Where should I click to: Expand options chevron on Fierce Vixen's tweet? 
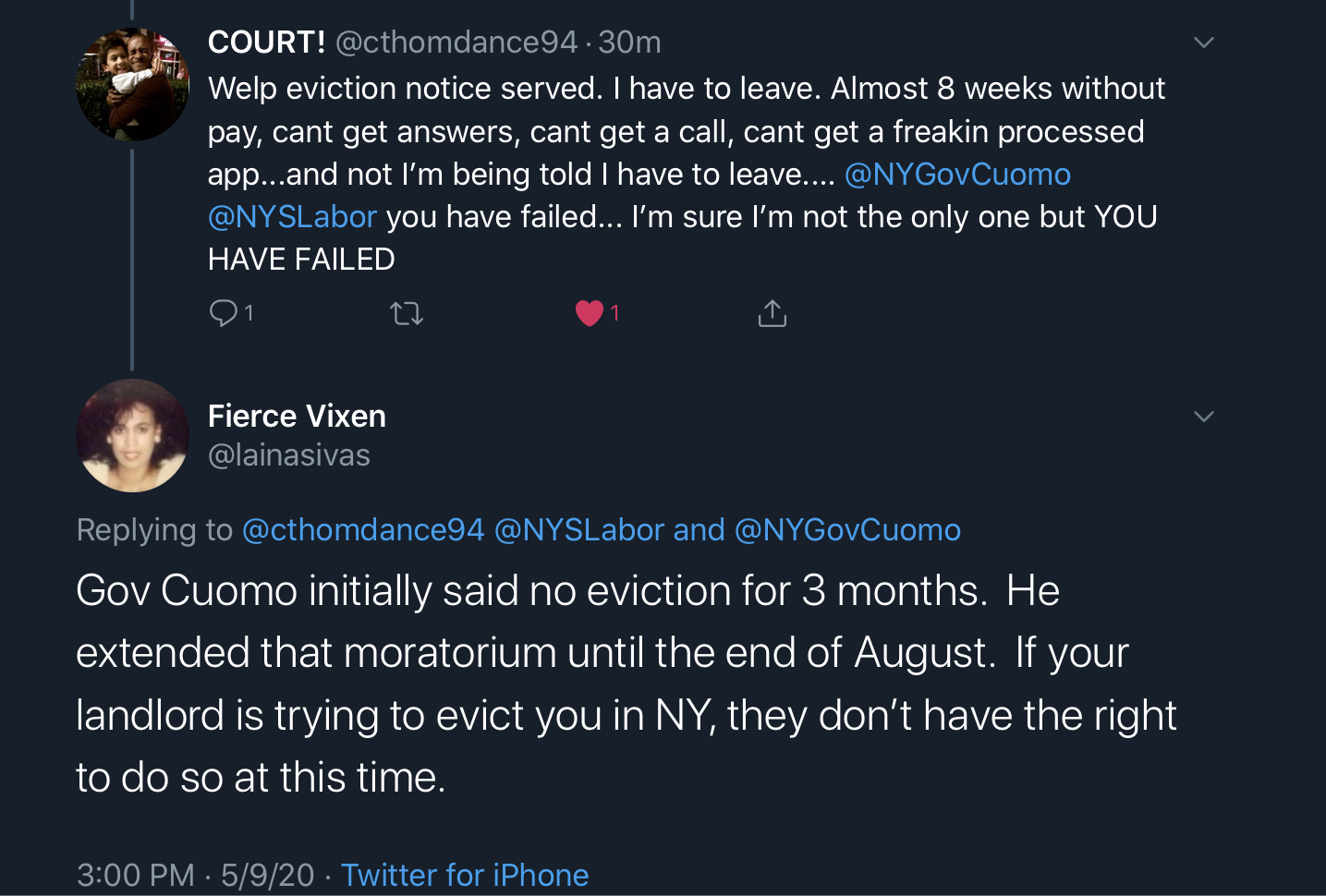click(1203, 417)
